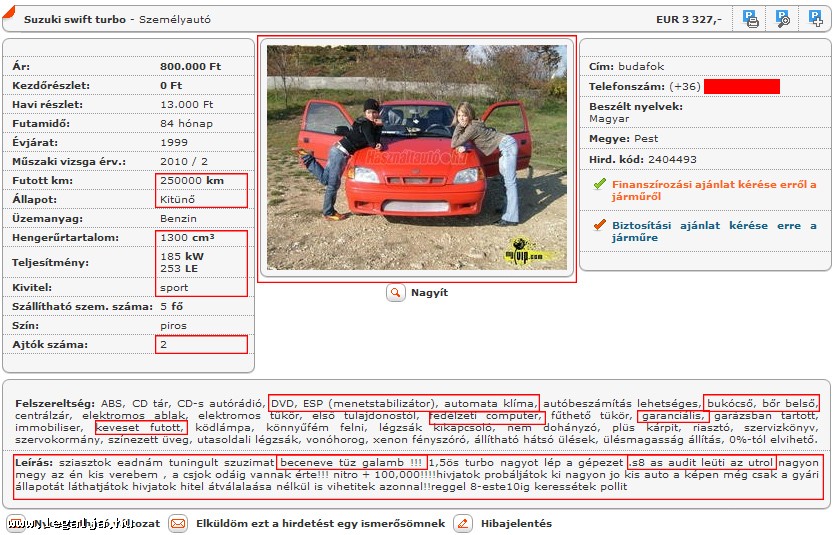Click the Nagyít enlarge link
Image resolution: width=834 pixels, height=535 pixels.
click(429, 292)
